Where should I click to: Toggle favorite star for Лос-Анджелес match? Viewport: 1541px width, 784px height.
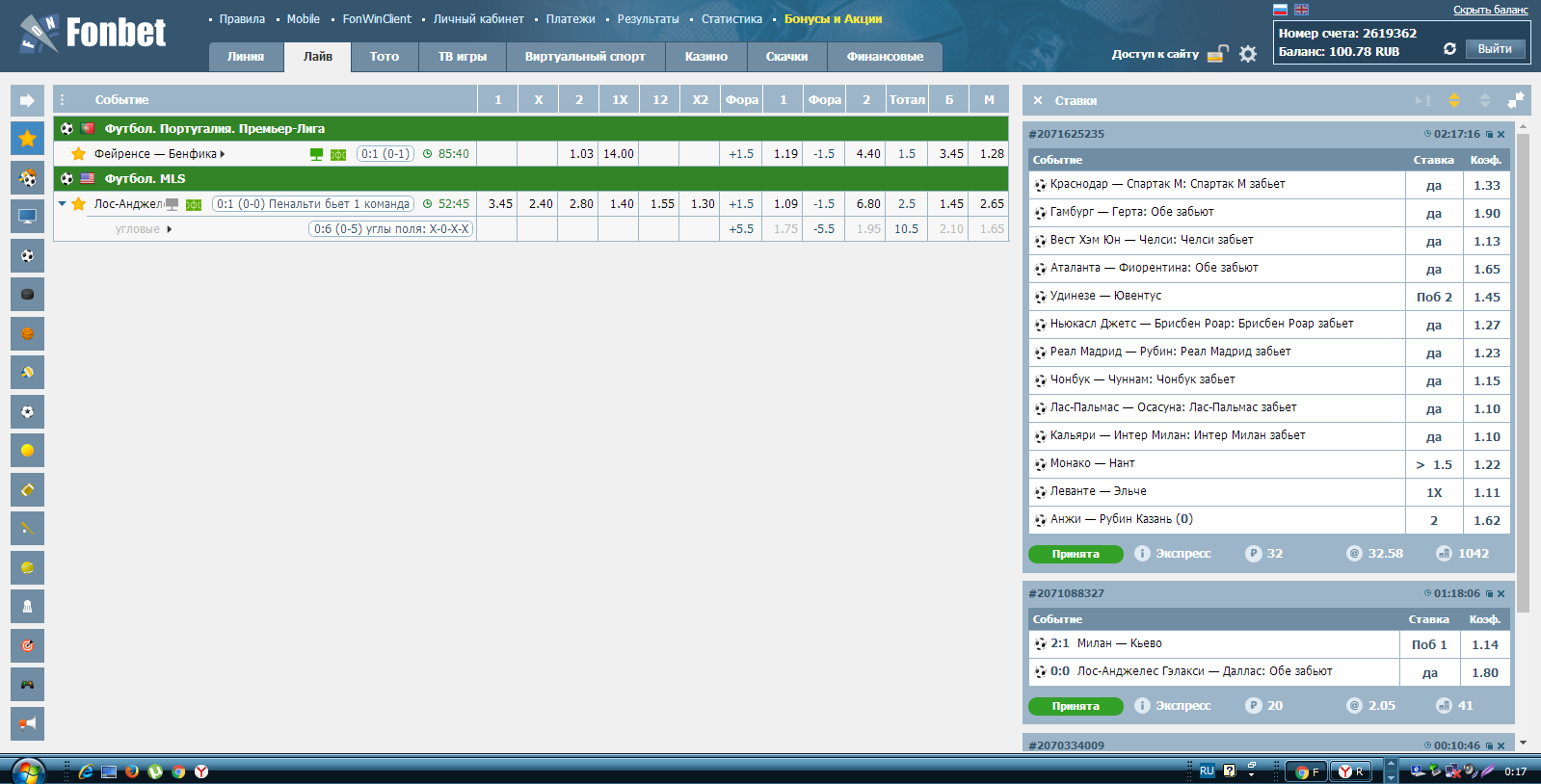coord(79,204)
